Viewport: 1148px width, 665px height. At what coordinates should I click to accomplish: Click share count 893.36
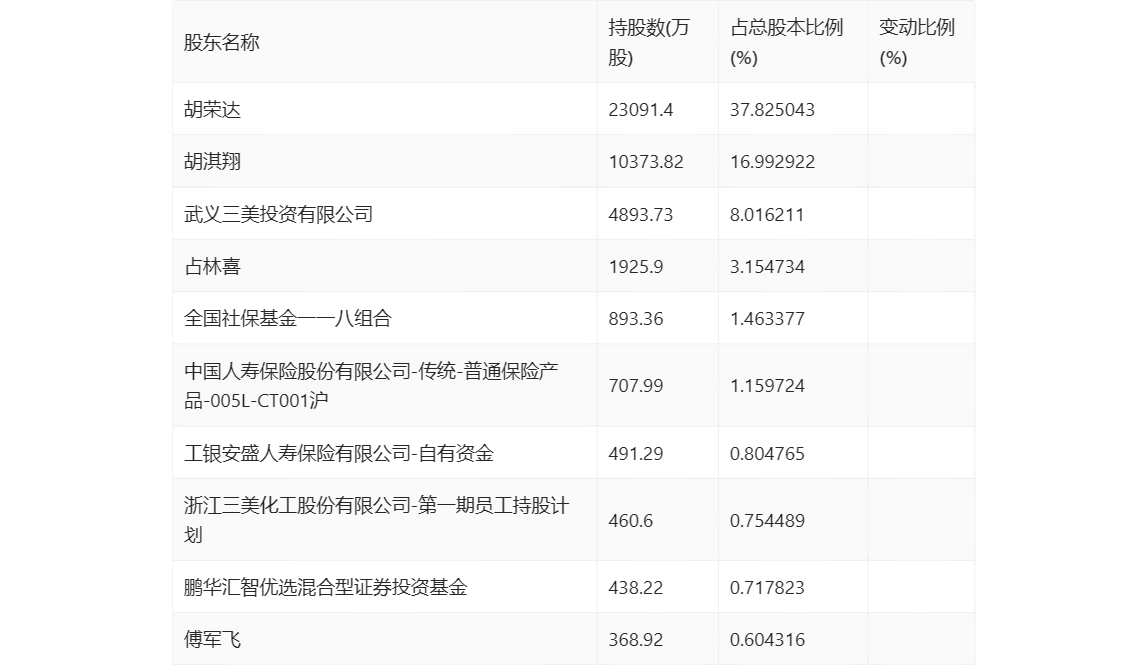click(636, 319)
